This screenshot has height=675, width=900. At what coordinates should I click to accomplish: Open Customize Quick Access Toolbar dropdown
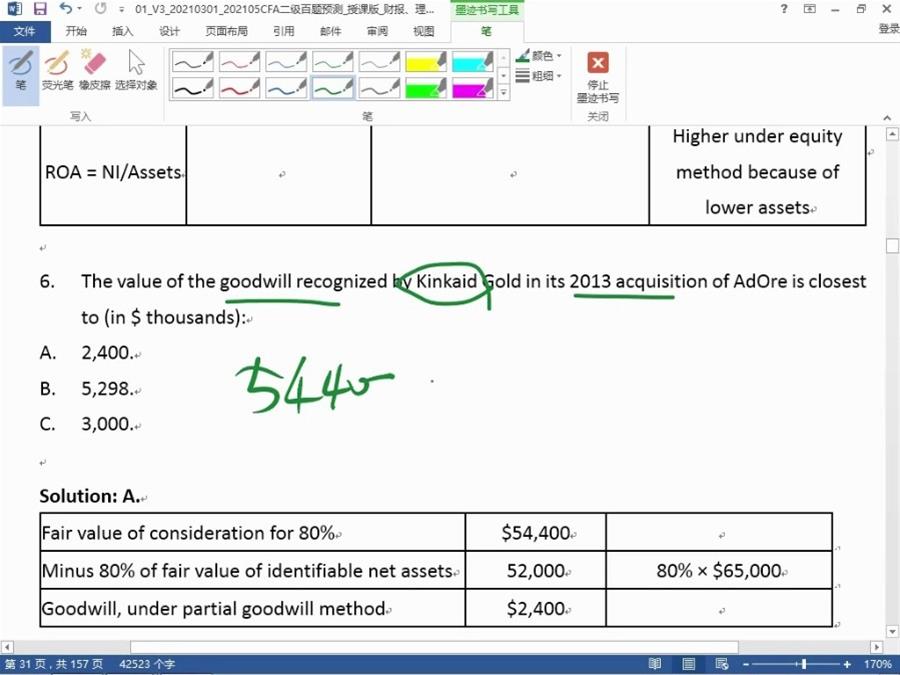point(121,9)
